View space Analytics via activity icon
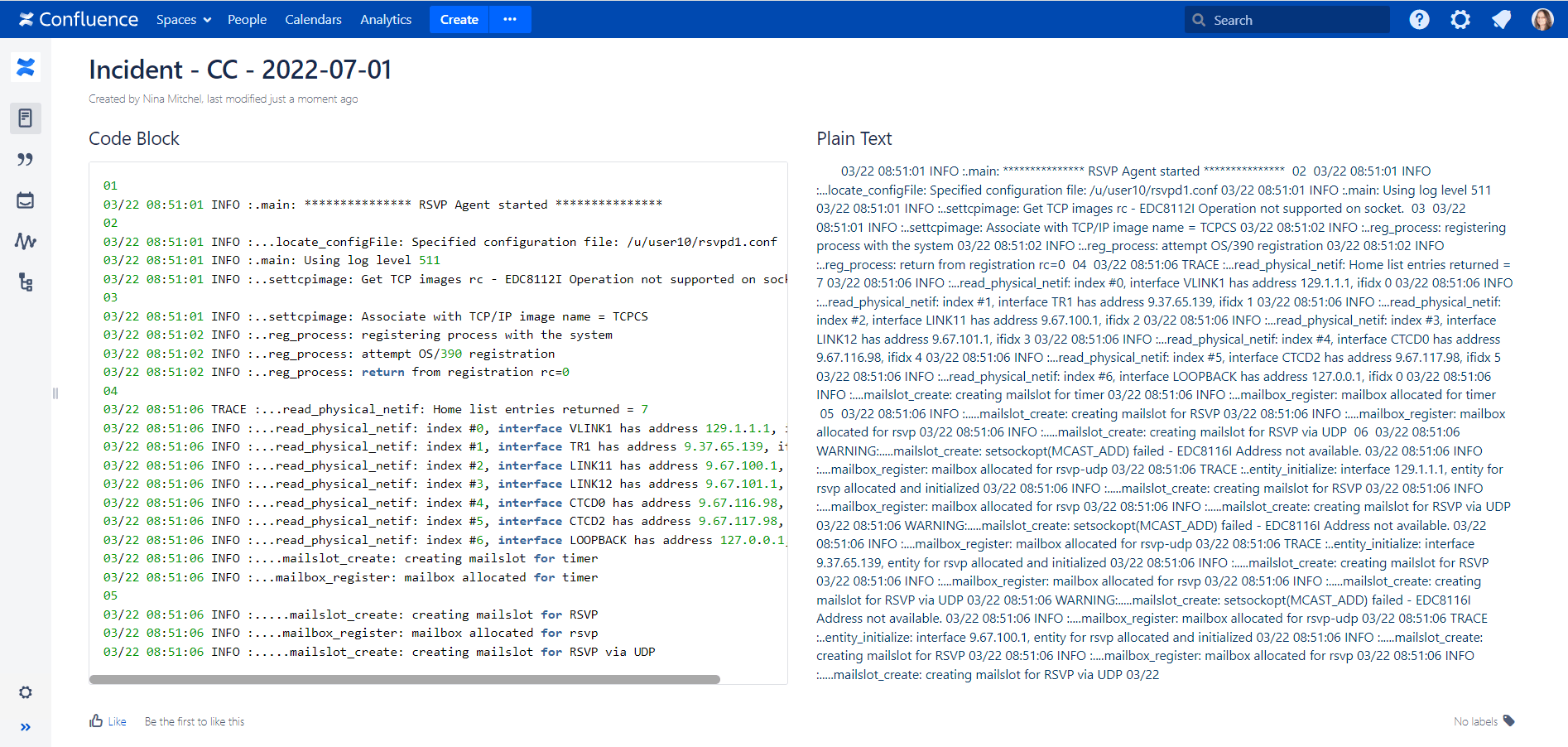The height and width of the screenshot is (747, 1568). 26,241
